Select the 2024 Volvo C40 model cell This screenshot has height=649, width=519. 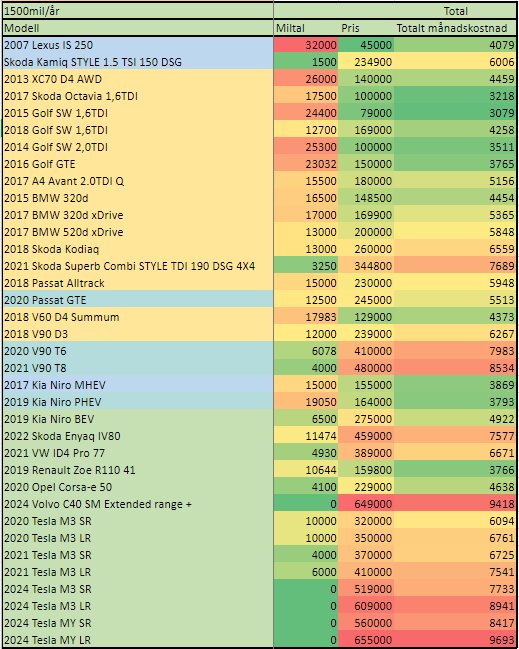(x=138, y=504)
